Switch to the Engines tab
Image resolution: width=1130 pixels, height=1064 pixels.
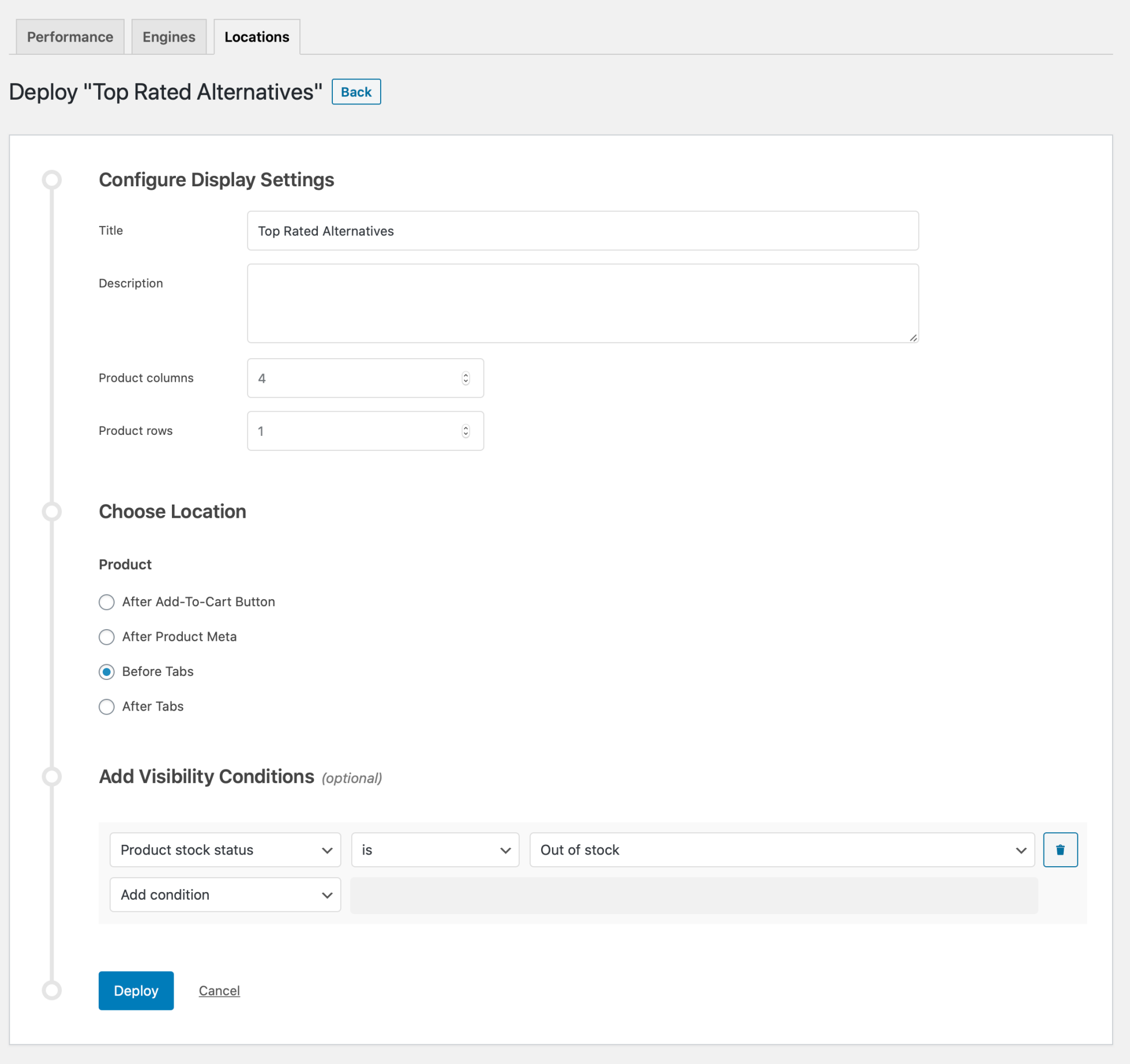click(168, 36)
